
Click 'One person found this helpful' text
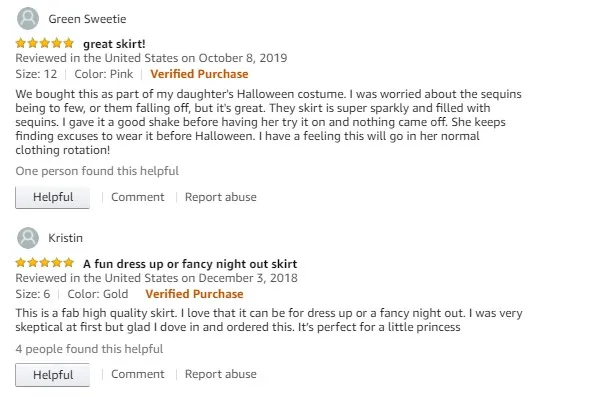point(97,171)
